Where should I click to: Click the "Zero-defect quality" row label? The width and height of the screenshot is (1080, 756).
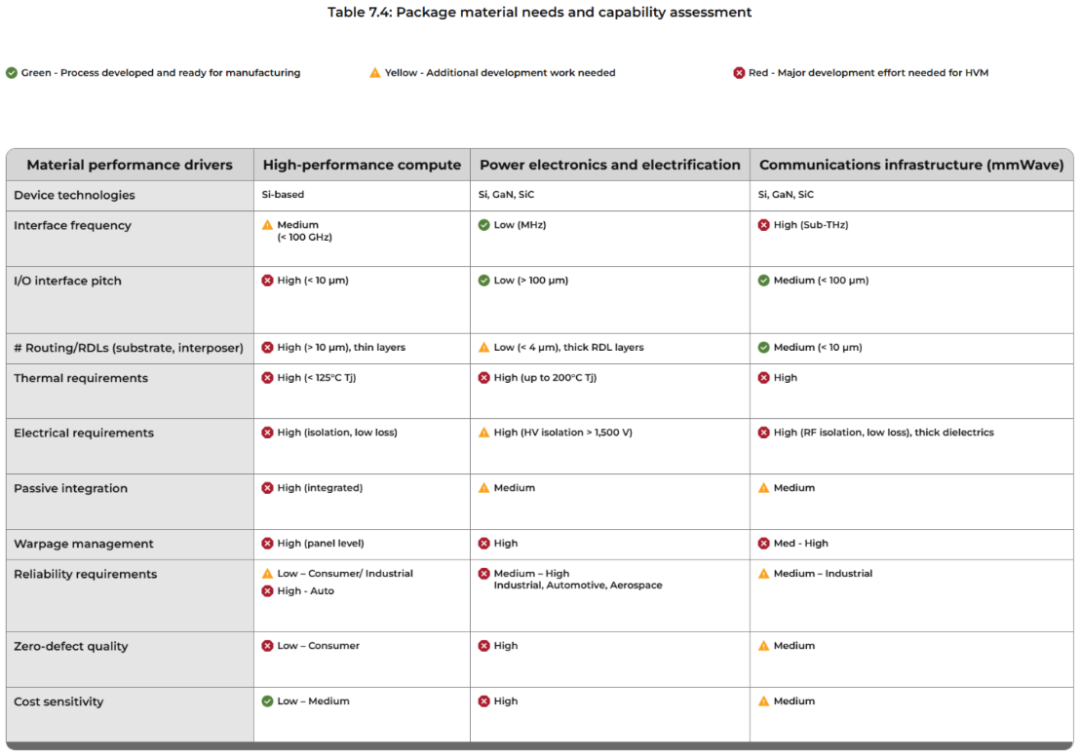(71, 646)
